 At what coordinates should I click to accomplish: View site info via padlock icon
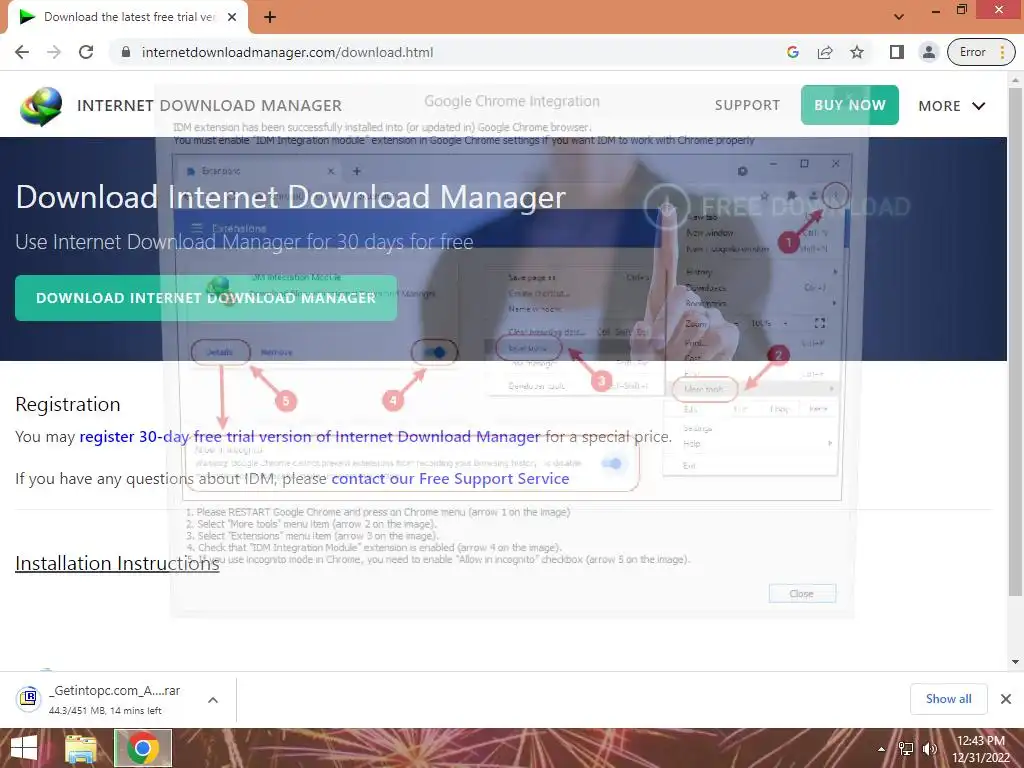point(126,52)
